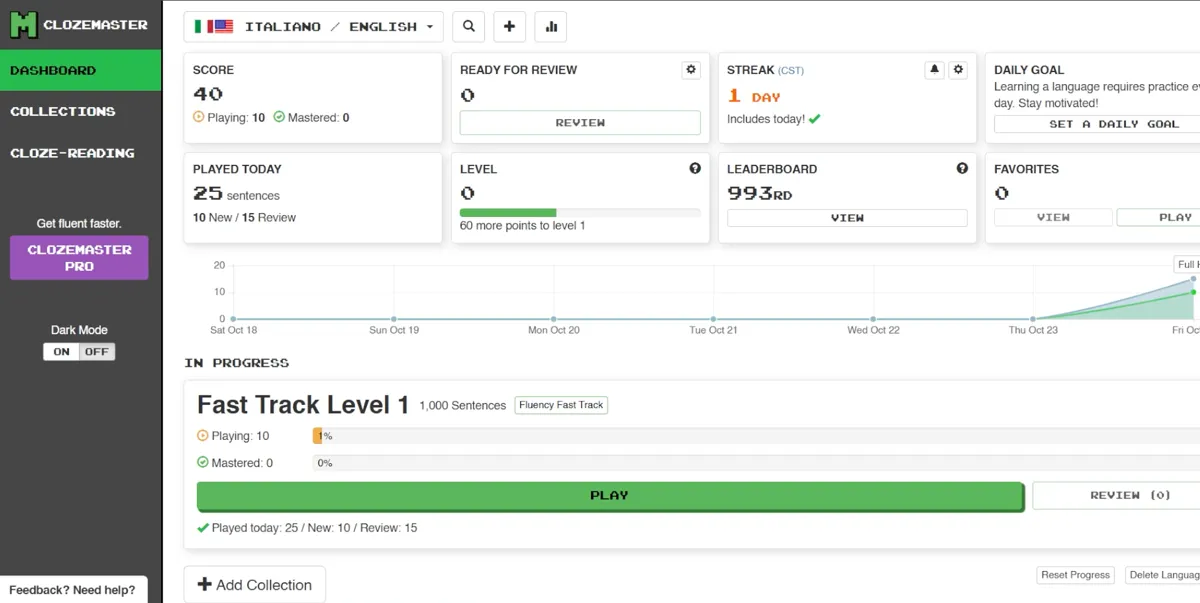This screenshot has width=1200, height=603.
Task: Go to Cloze-Reading in sidebar
Action: [x=72, y=153]
